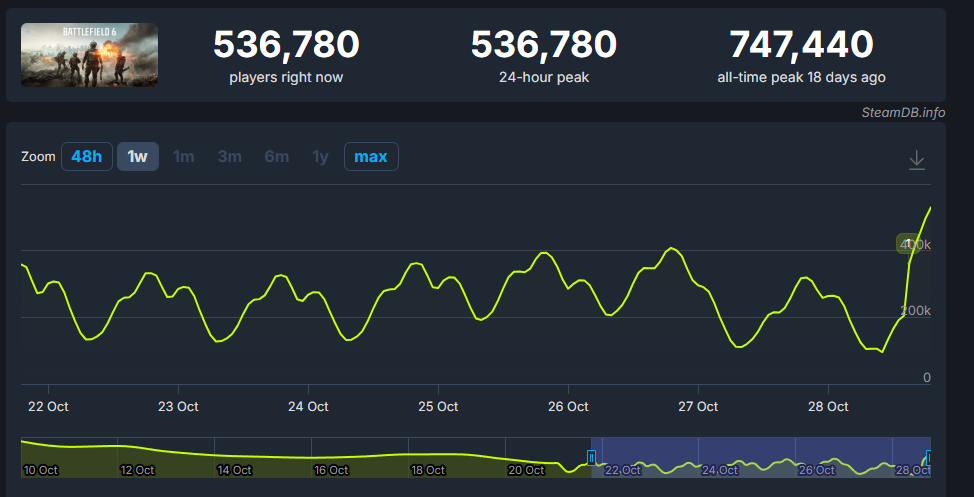Click the 23 Oct axis label

pos(178,406)
